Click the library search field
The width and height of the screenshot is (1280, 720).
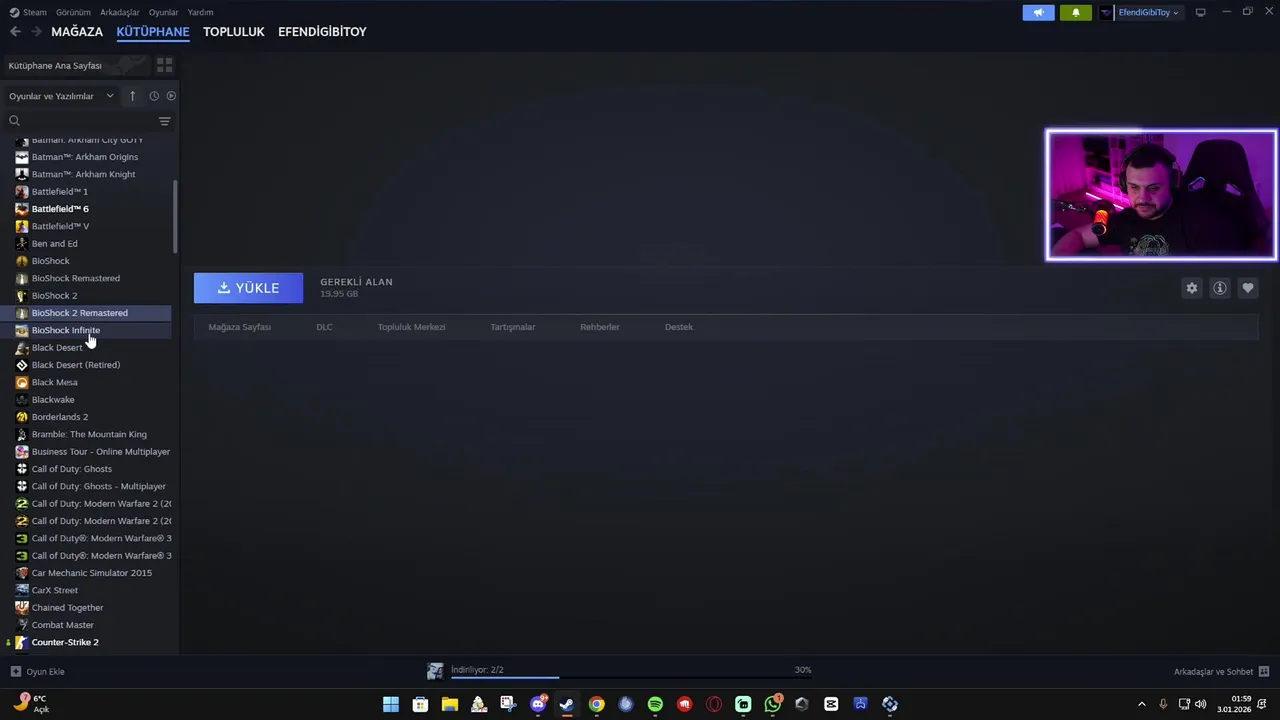pyautogui.click(x=82, y=121)
